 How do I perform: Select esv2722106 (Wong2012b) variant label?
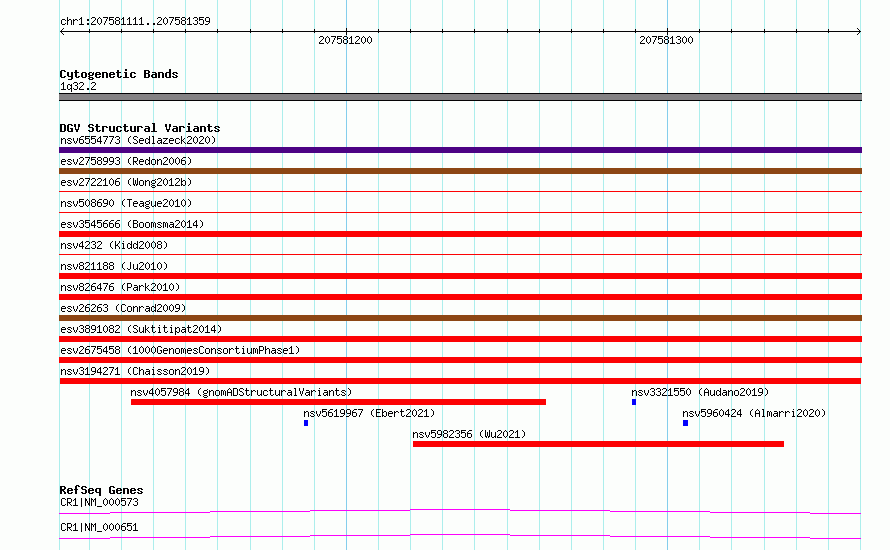(126, 182)
